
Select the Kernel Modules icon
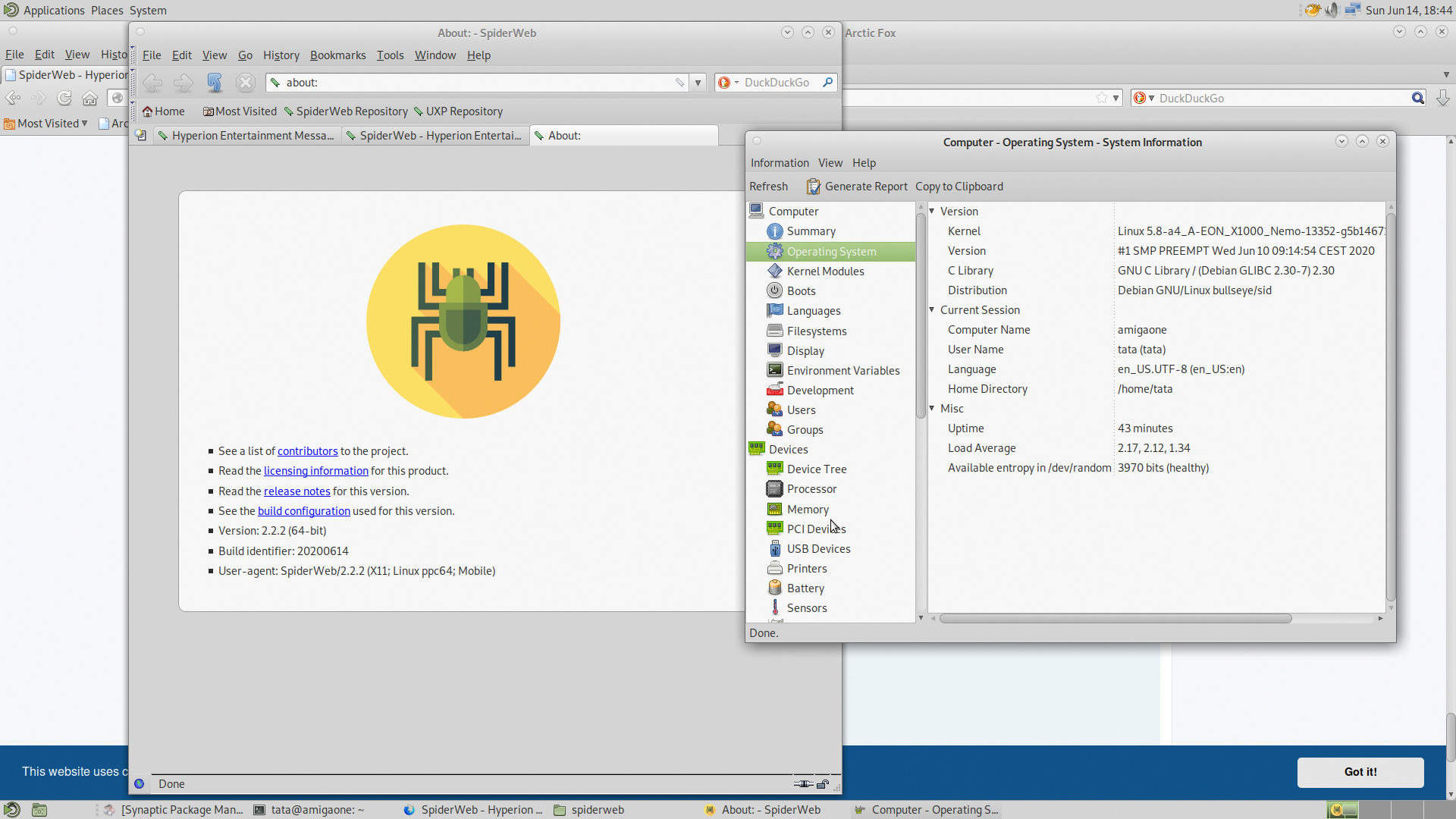click(774, 271)
